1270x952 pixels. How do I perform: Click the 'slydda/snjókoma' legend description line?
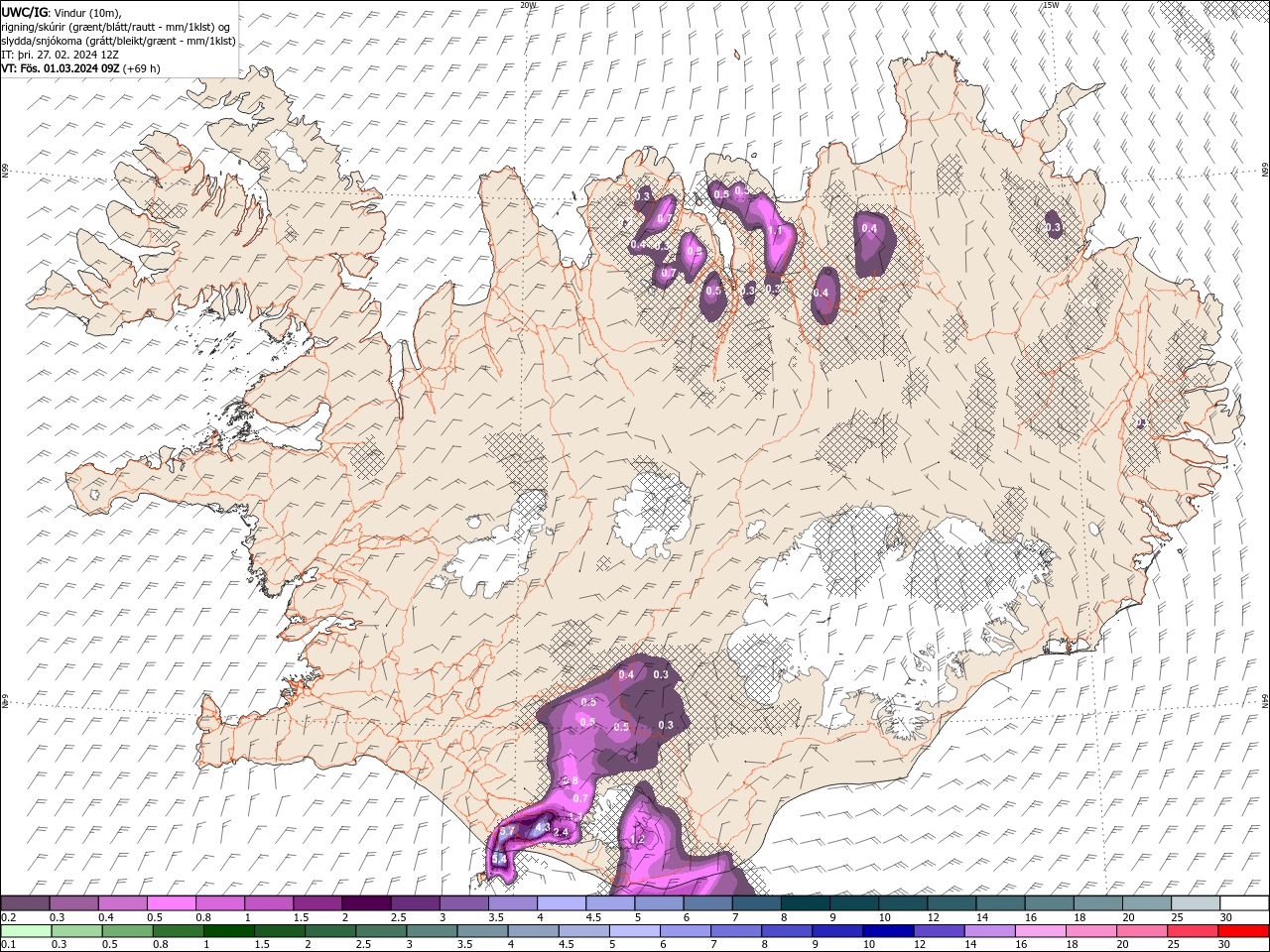click(118, 41)
